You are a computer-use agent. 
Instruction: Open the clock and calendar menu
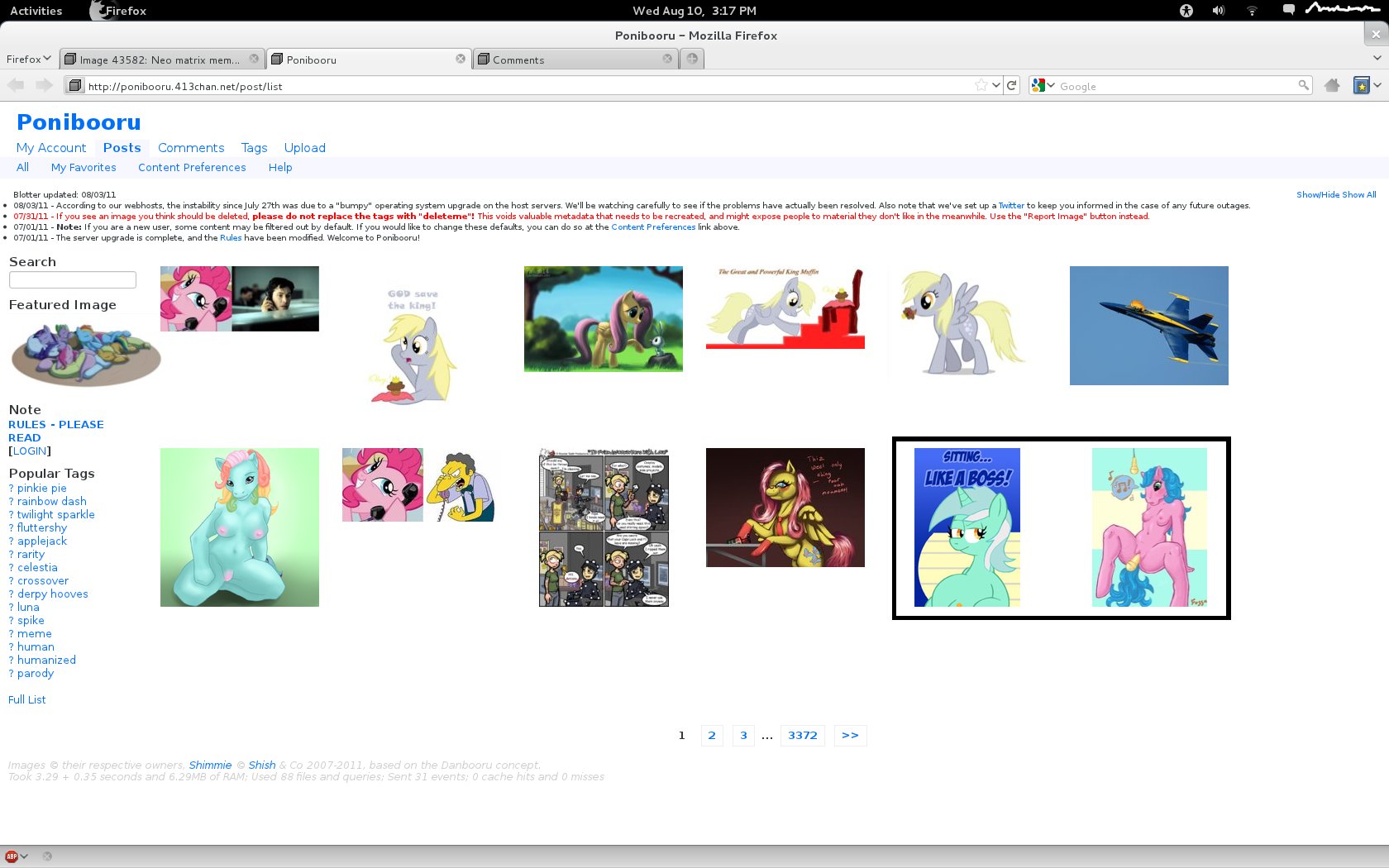point(694,11)
